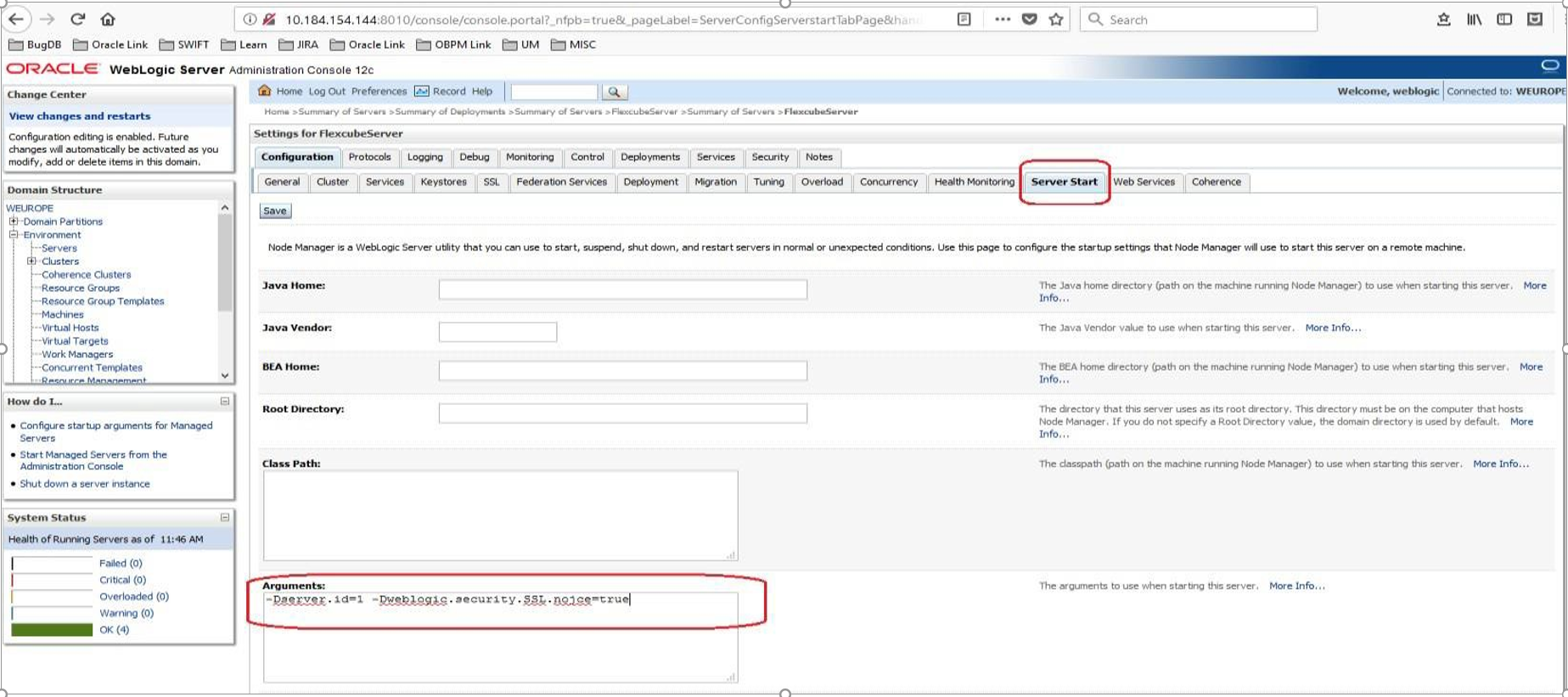Open reader view icon in address bar
The width and height of the screenshot is (1568, 697).
pyautogui.click(x=964, y=19)
